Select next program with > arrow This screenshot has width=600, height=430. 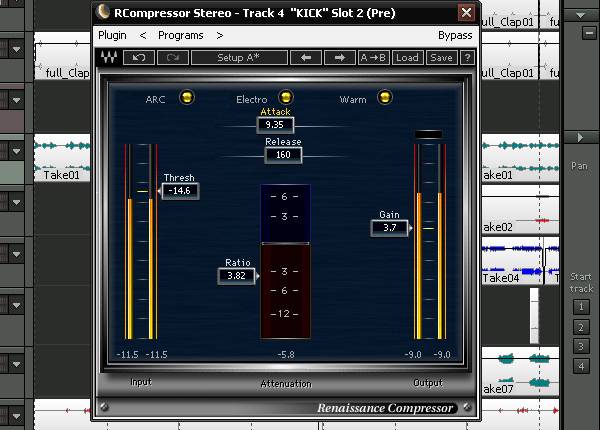[220, 36]
